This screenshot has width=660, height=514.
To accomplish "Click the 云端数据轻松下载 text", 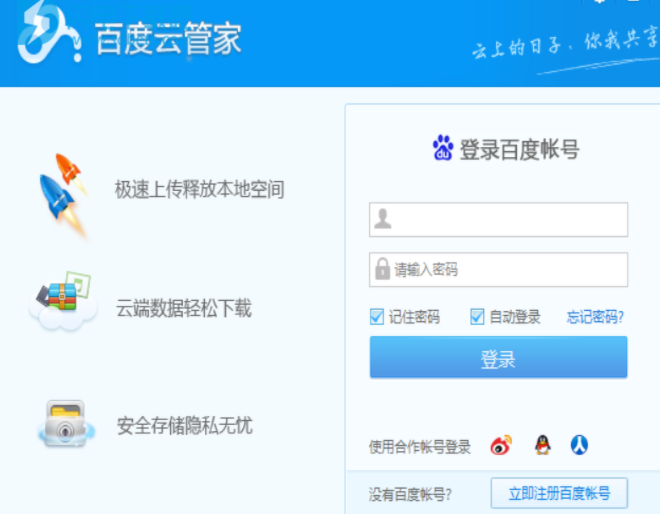I will (184, 308).
